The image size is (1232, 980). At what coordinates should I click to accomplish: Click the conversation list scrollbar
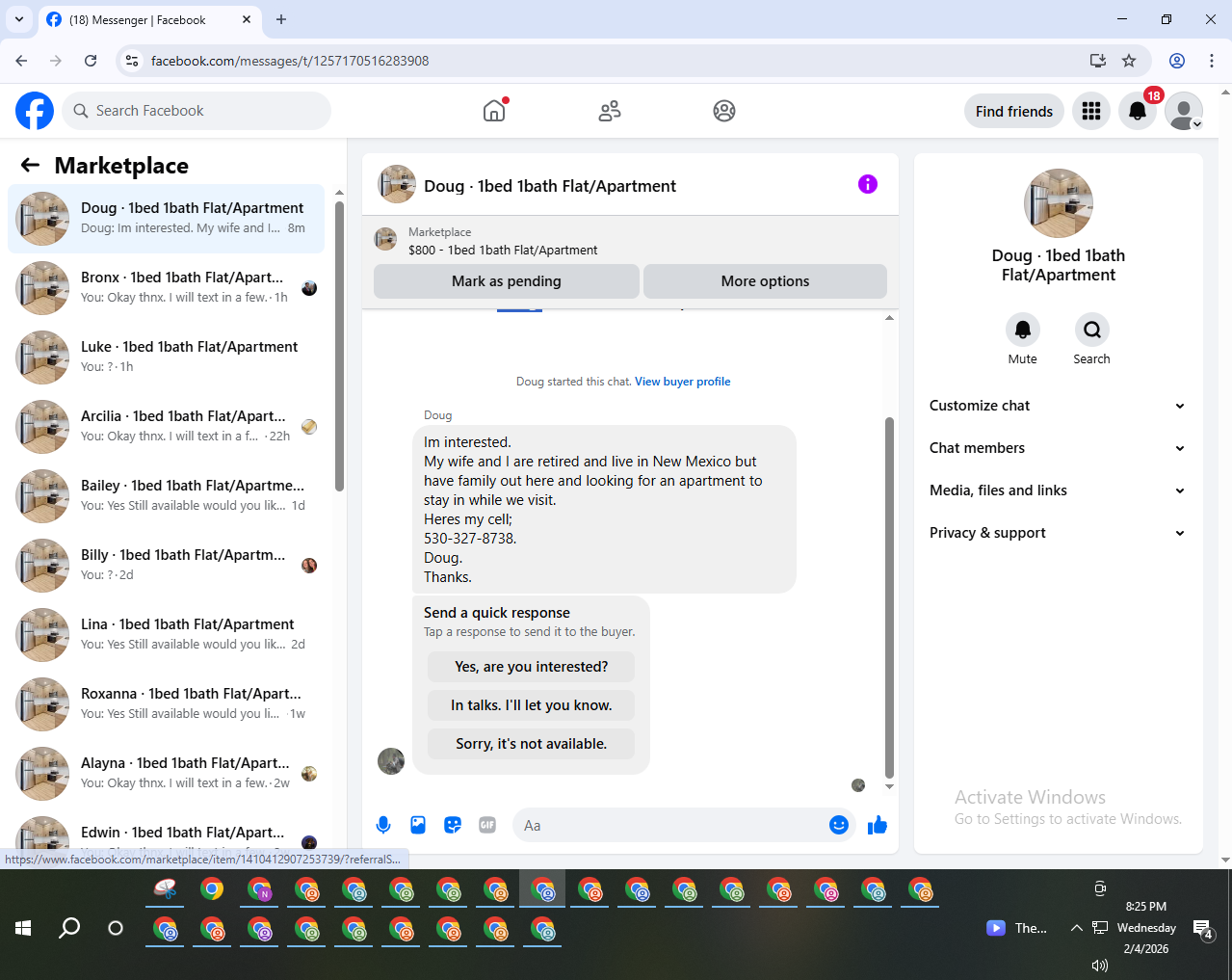(339, 347)
